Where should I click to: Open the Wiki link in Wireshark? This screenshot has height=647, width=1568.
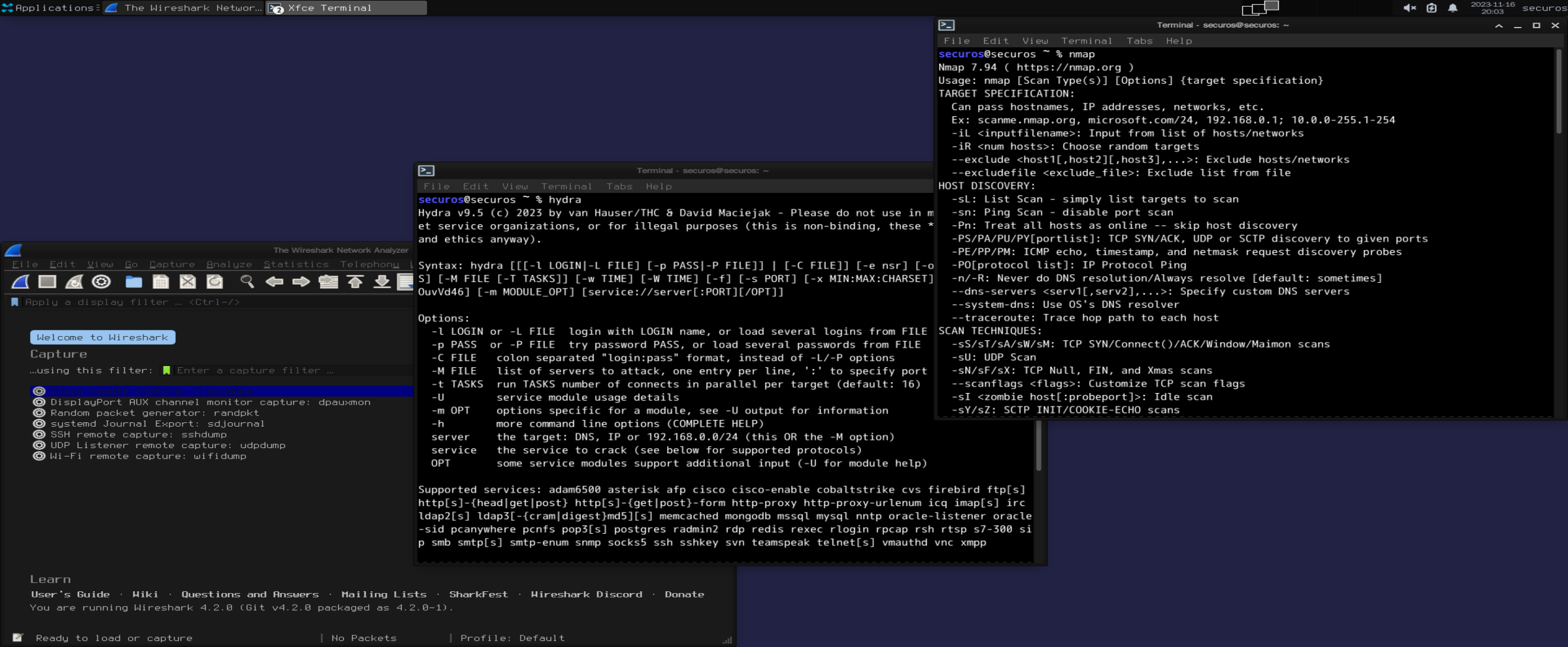145,594
